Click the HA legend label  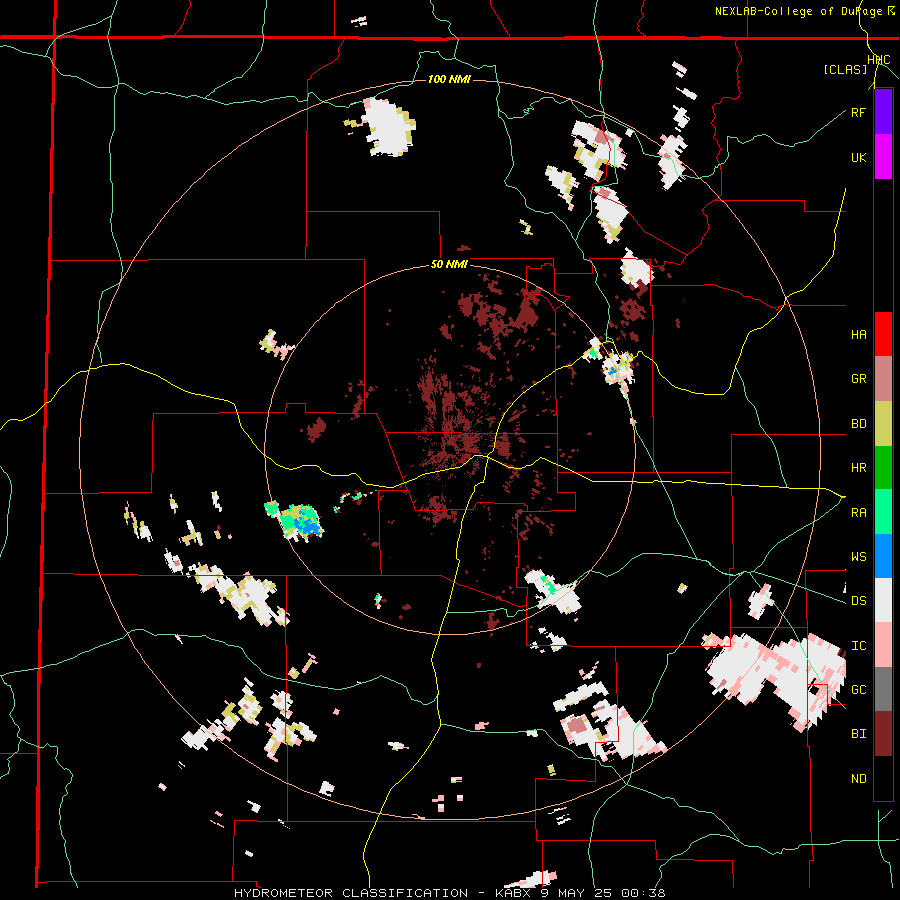(x=858, y=334)
